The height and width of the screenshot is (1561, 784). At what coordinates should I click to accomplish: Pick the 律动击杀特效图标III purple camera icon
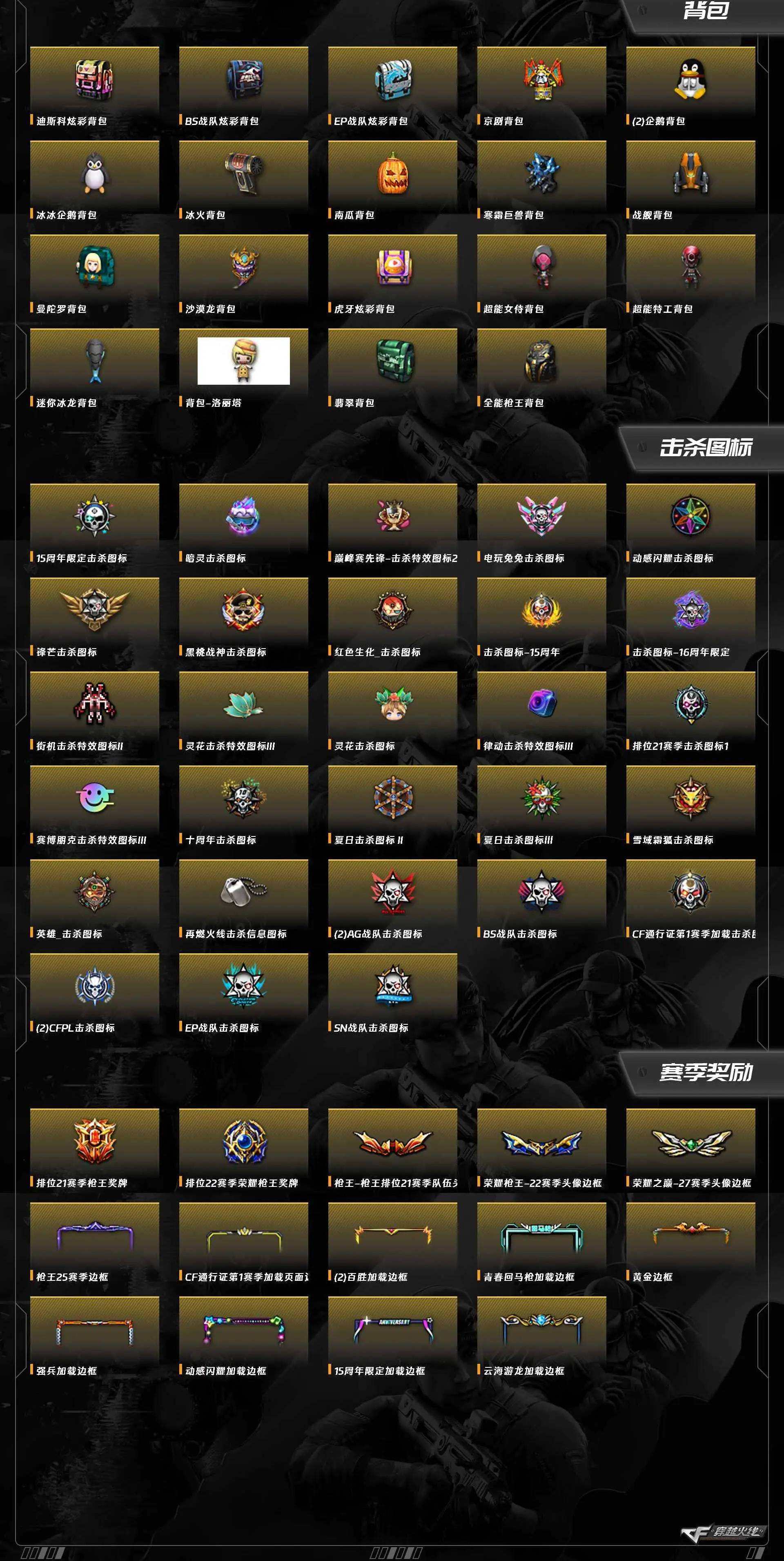click(x=541, y=703)
